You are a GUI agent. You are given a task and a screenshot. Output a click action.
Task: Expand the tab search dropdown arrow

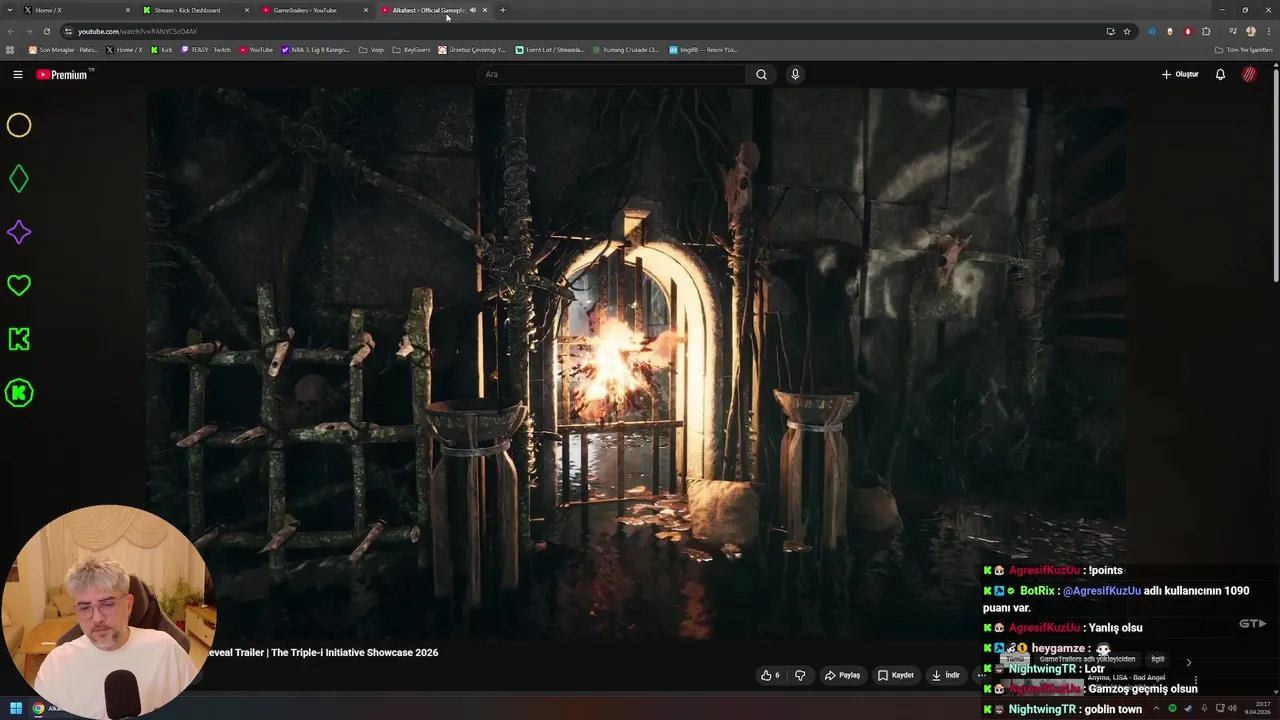(9, 10)
